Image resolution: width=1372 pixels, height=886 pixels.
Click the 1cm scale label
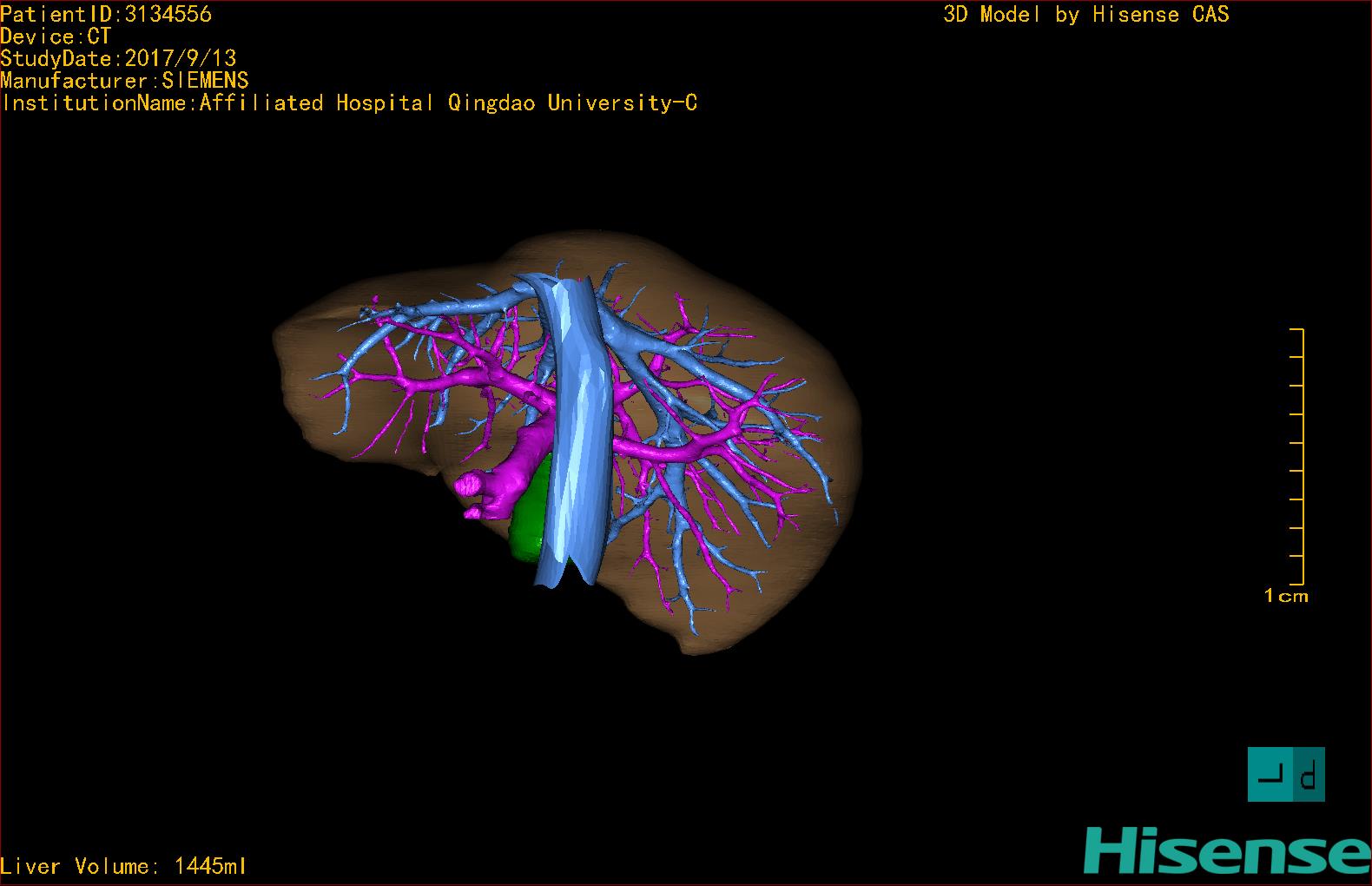pyautogui.click(x=1285, y=596)
